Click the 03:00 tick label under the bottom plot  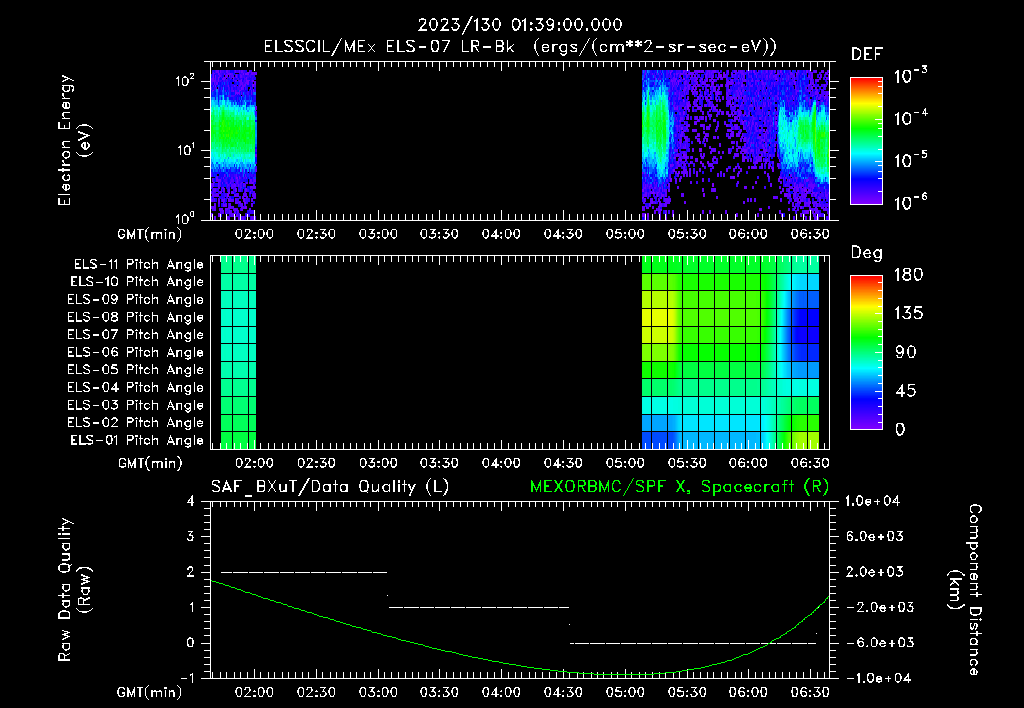pyautogui.click(x=378, y=692)
